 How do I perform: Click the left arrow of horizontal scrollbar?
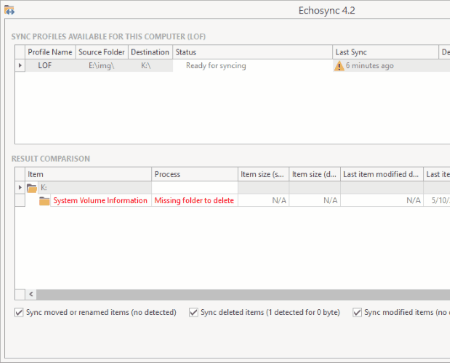(31, 294)
